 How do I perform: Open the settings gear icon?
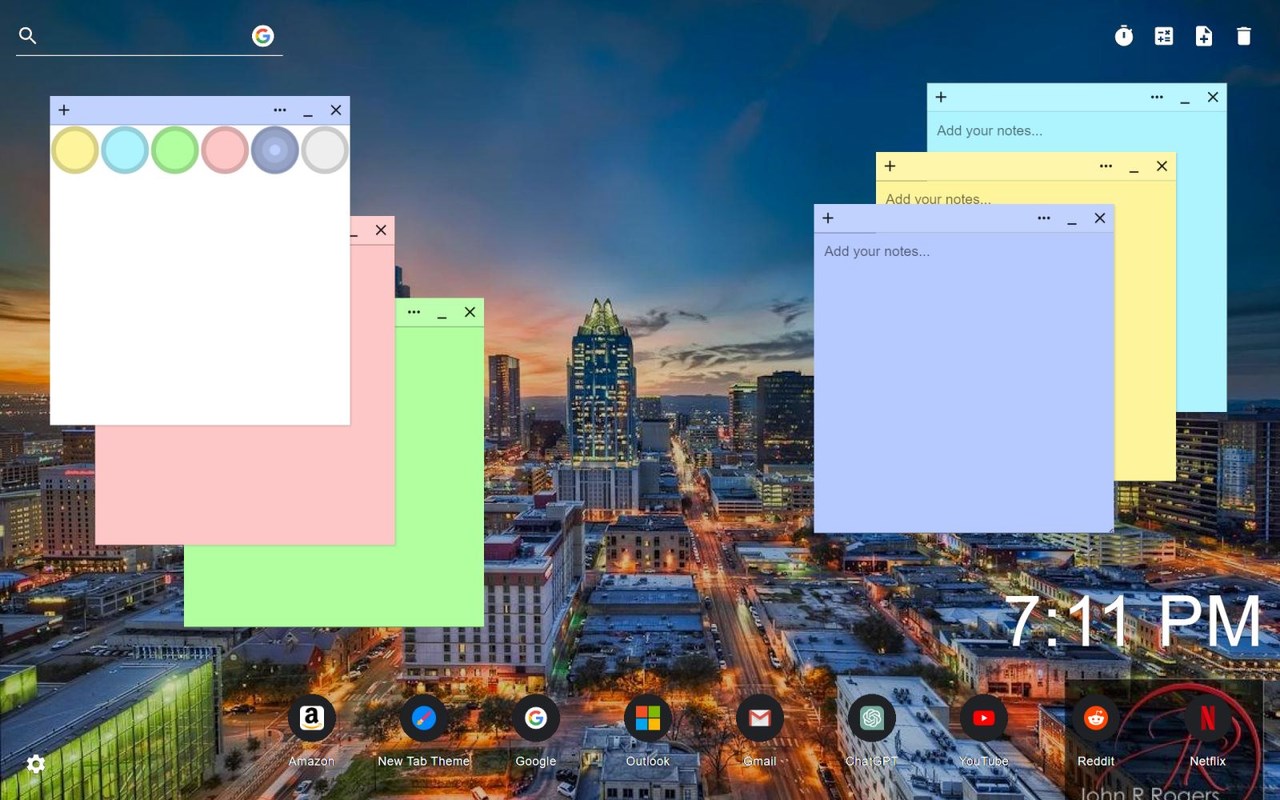point(36,764)
